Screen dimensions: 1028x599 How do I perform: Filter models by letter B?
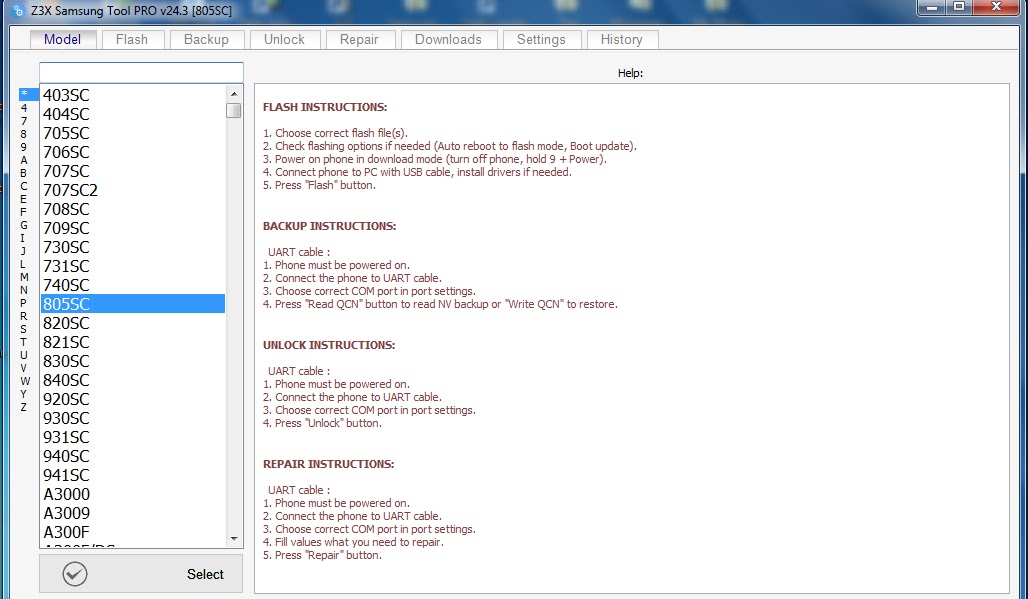pos(24,174)
